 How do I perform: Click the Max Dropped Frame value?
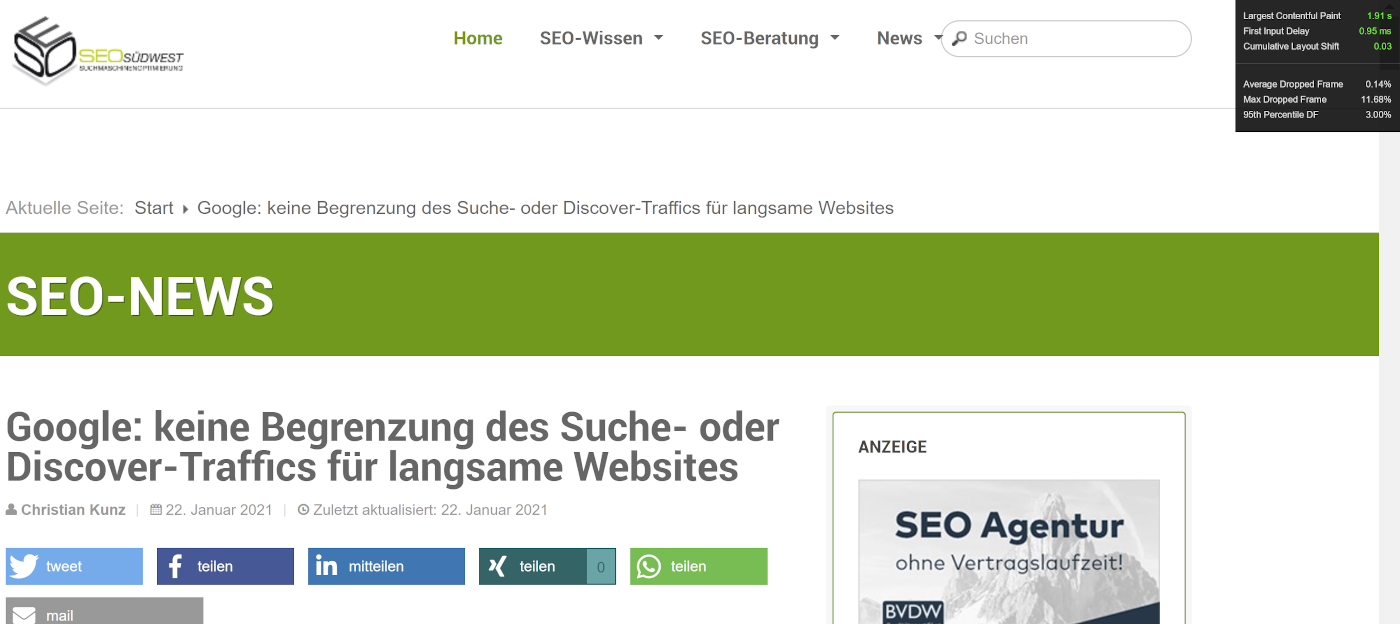tap(1376, 99)
